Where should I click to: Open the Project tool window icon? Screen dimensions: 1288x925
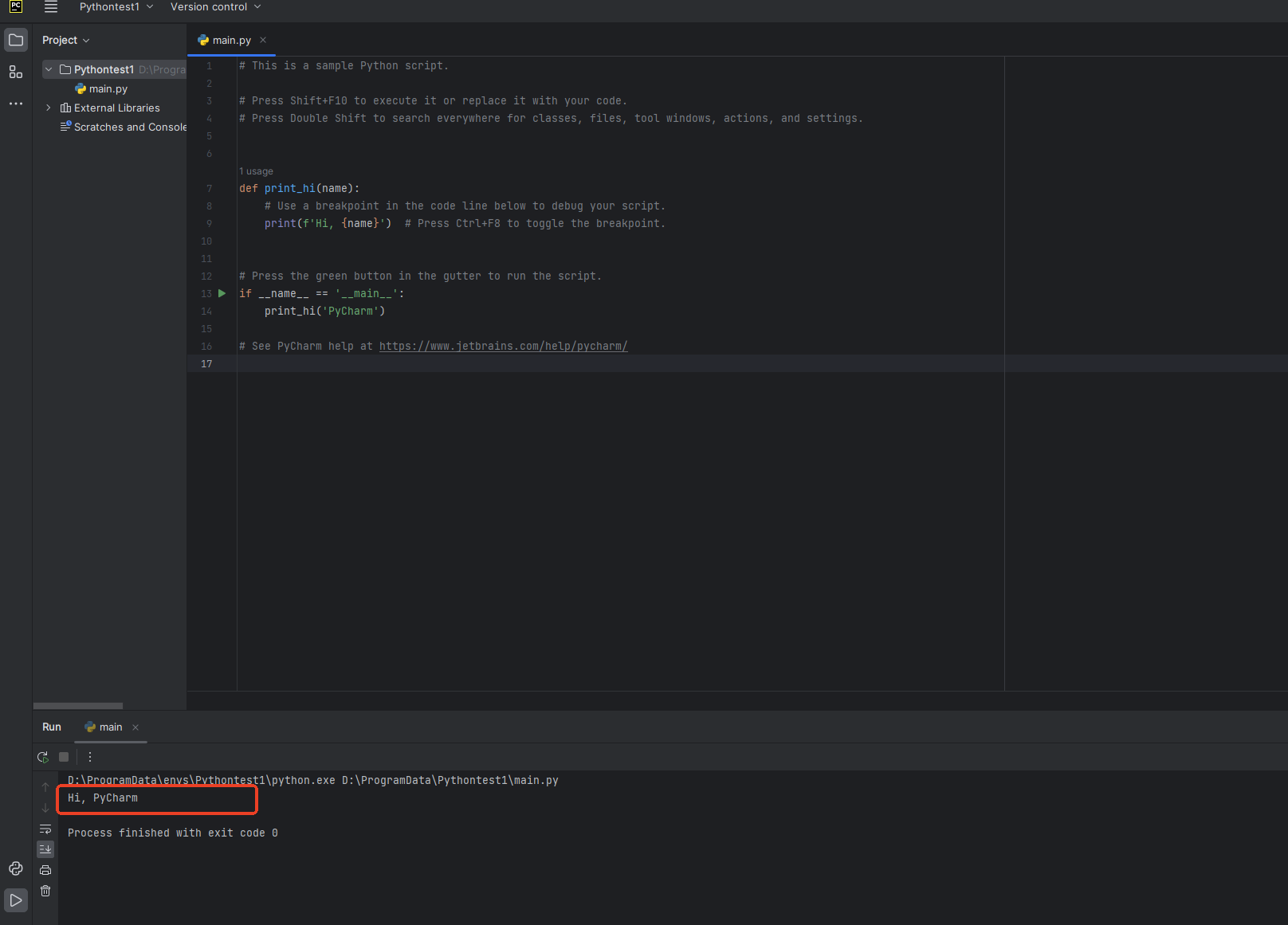[15, 39]
